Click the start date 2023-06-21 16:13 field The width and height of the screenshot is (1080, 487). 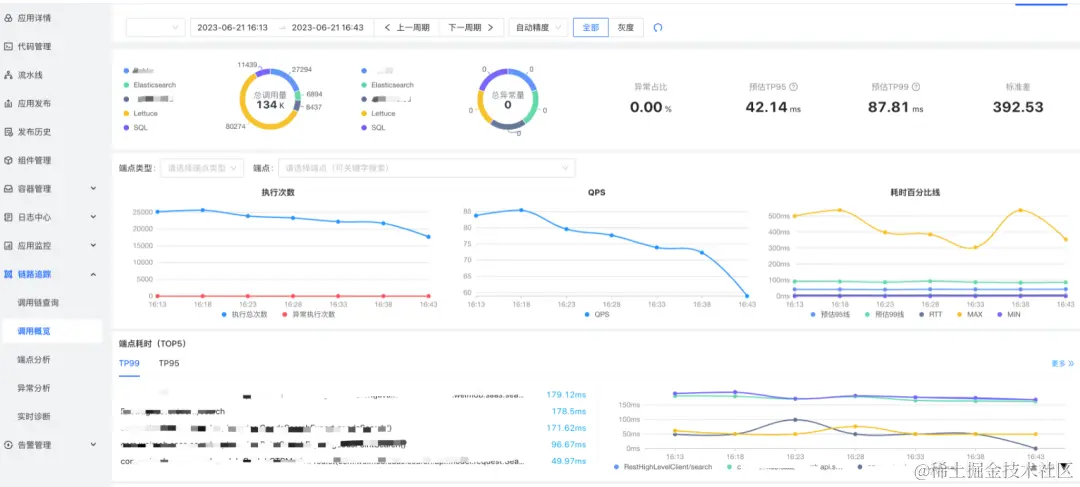(232, 28)
